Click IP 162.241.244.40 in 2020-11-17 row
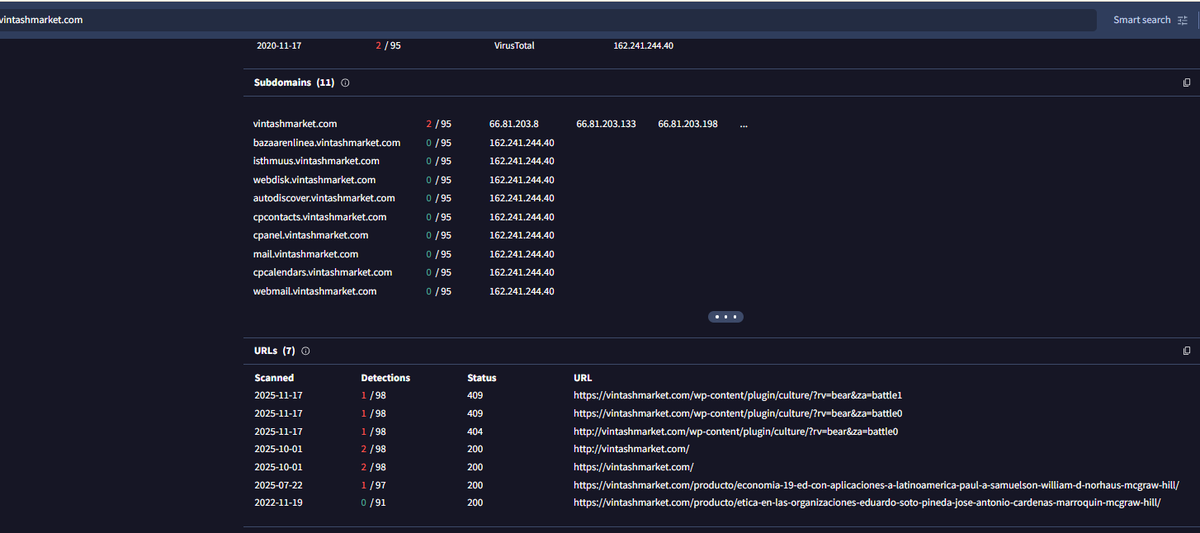Screen dimensions: 1200x533 (x=643, y=45)
